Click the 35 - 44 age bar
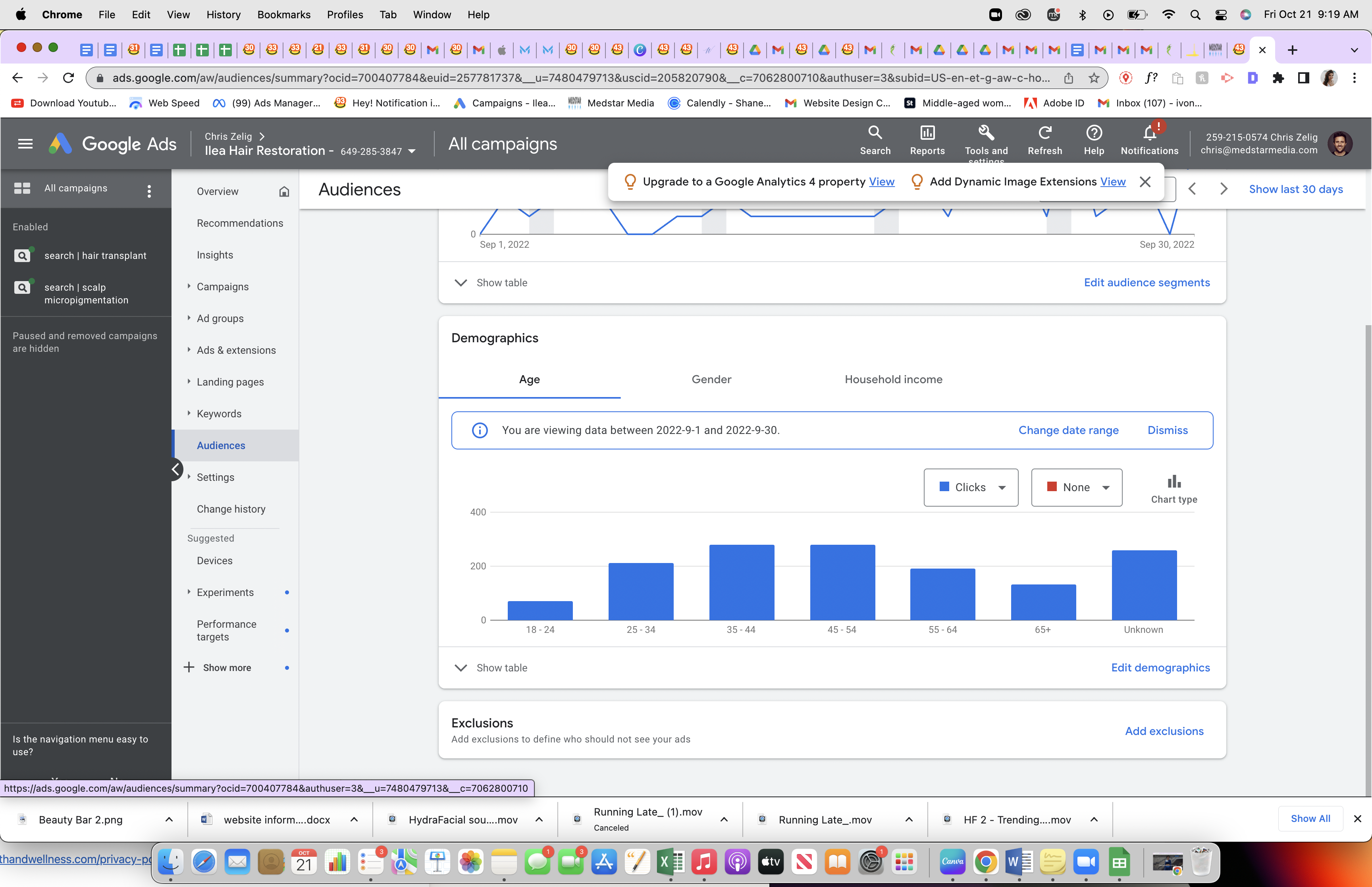This screenshot has height=887, width=1372. [742, 582]
